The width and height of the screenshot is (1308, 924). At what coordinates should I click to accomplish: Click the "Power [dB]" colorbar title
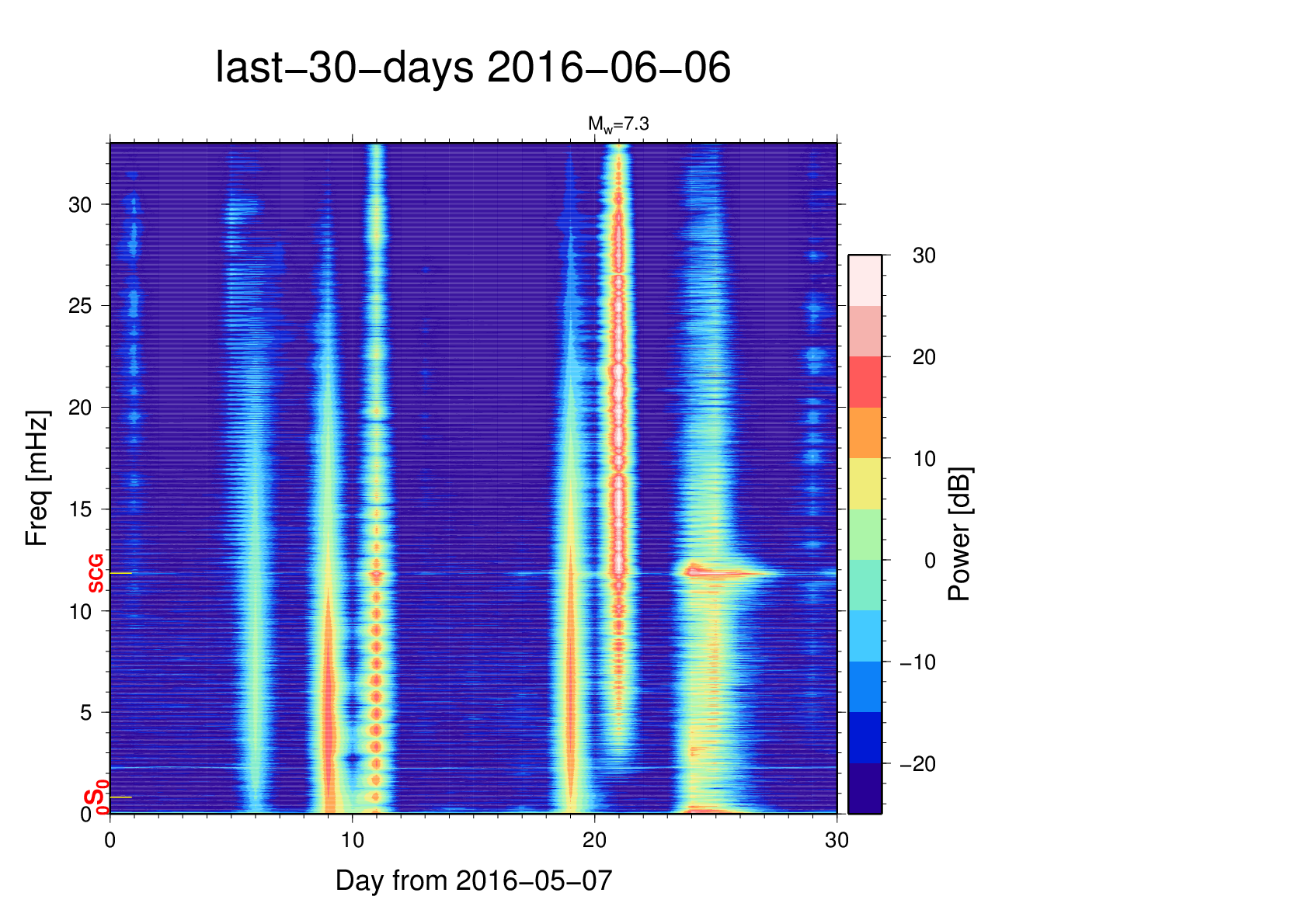(x=960, y=534)
